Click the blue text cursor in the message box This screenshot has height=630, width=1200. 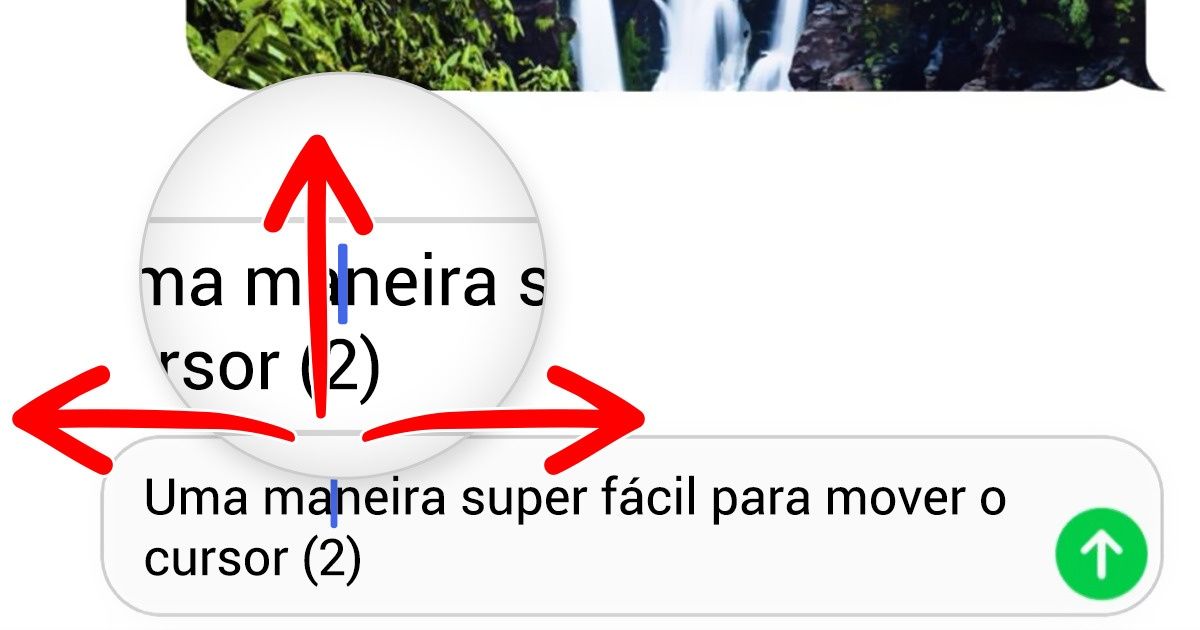click(x=333, y=501)
